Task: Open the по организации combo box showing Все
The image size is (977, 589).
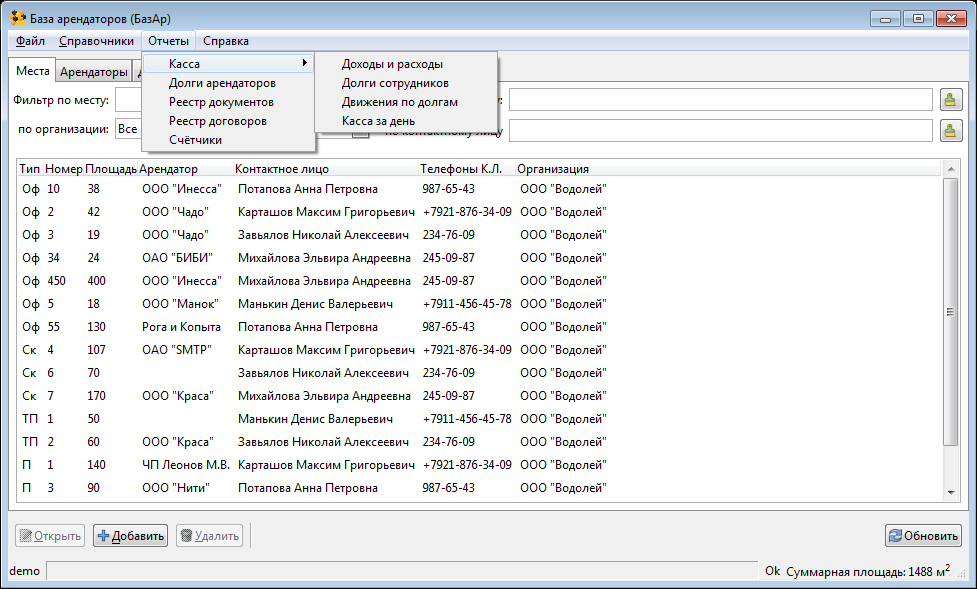Action: [129, 129]
